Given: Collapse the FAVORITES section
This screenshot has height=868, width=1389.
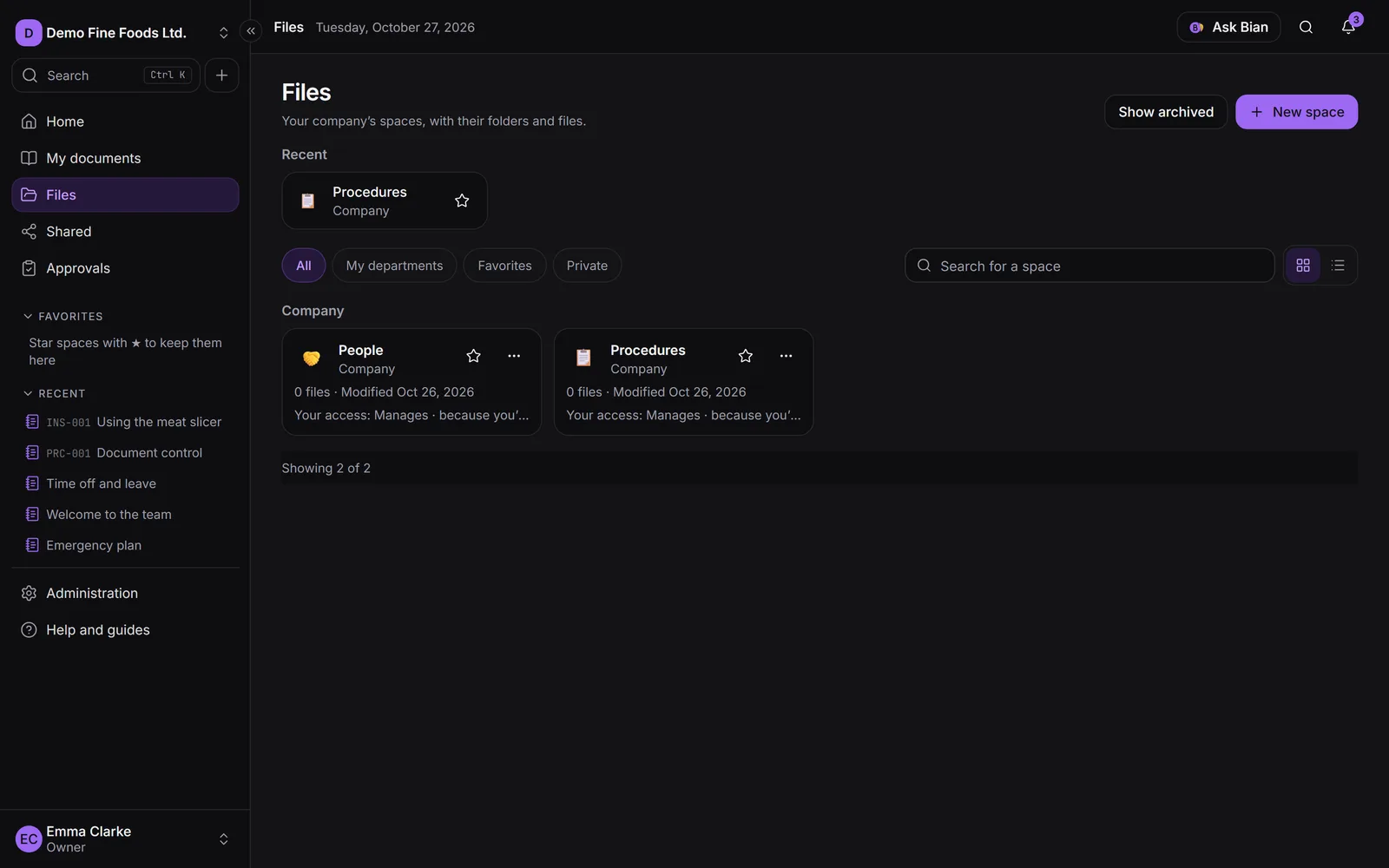Looking at the screenshot, I should [x=63, y=317].
